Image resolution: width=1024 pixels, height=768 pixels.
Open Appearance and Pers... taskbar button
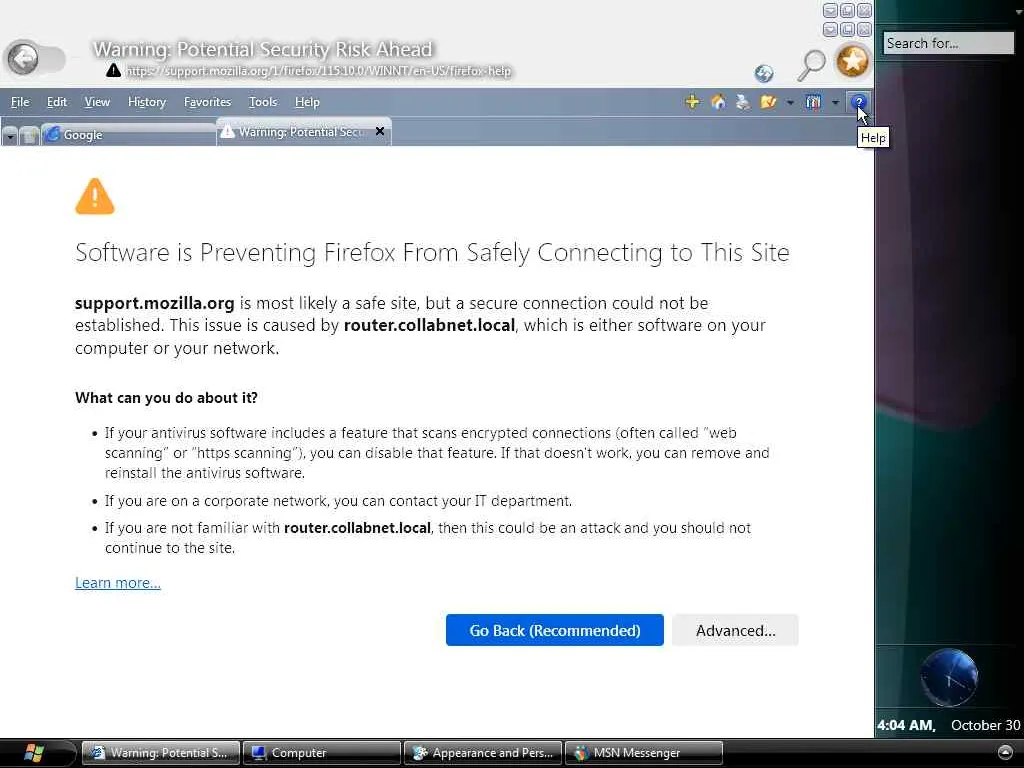(483, 752)
